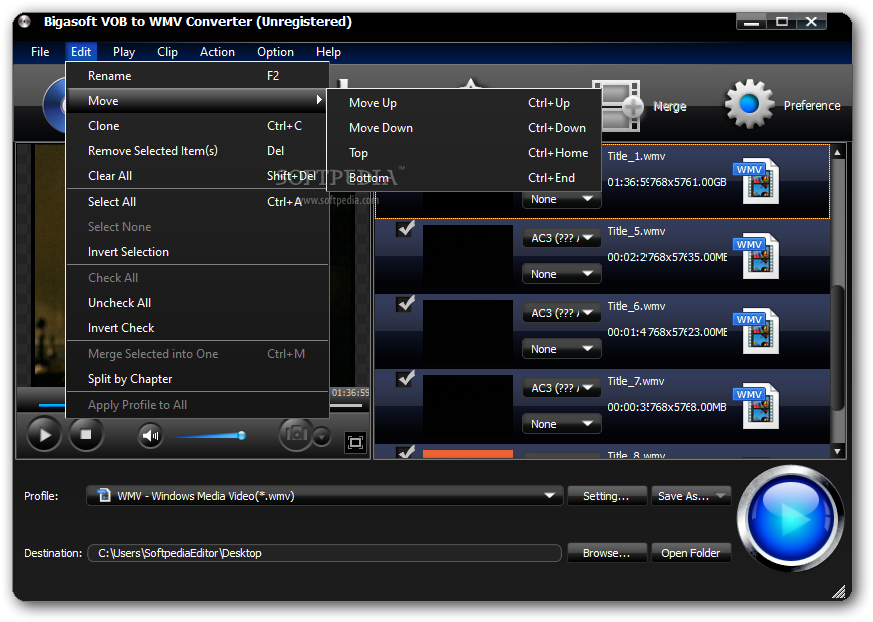Choose Rename from the Edit menu
Image resolution: width=873 pixels, height=622 pixels.
tap(198, 76)
